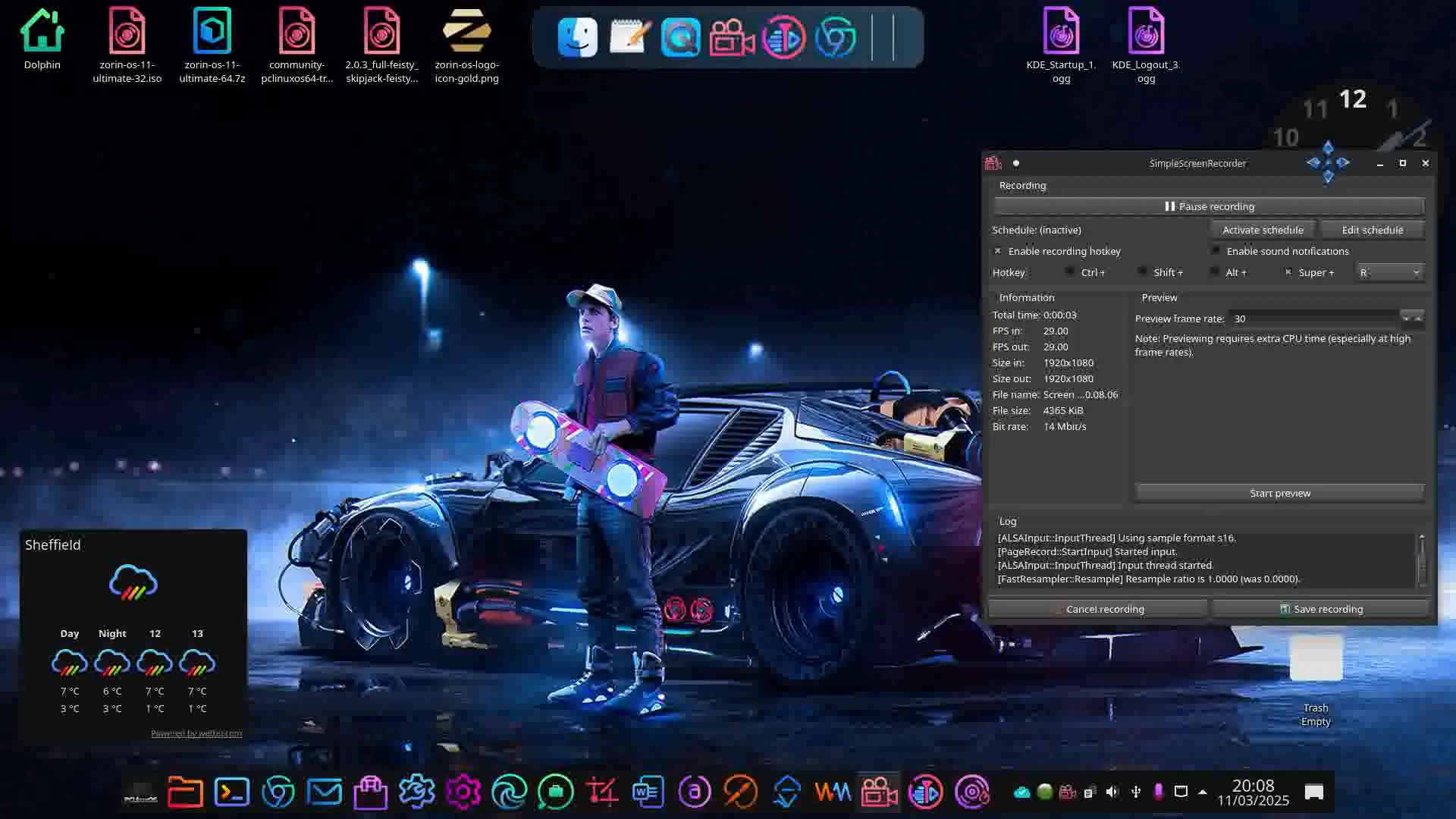Open the Dolphin home icon on desktop

[x=42, y=39]
